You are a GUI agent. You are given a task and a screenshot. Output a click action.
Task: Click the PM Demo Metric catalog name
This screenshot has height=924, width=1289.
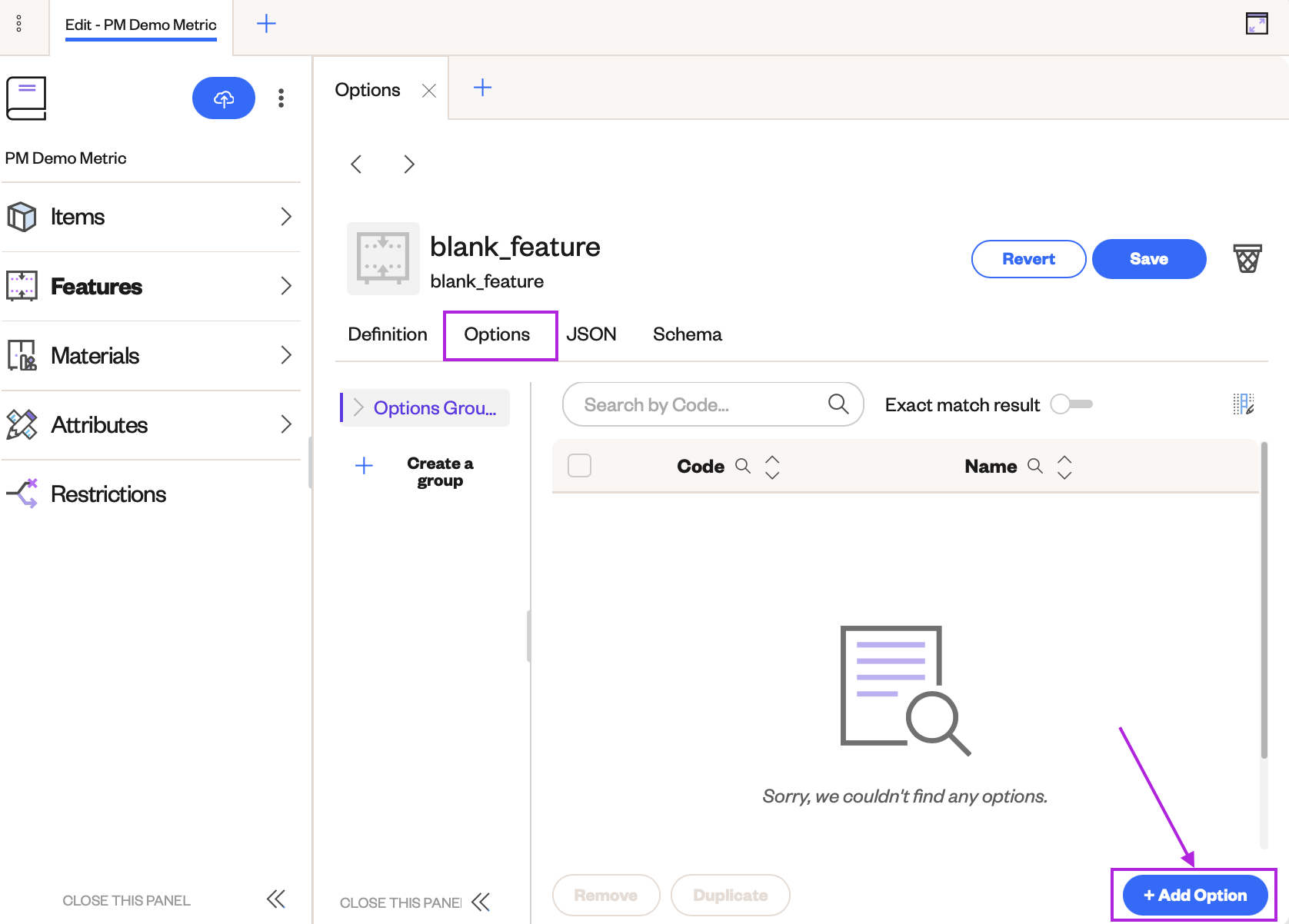[x=66, y=158]
